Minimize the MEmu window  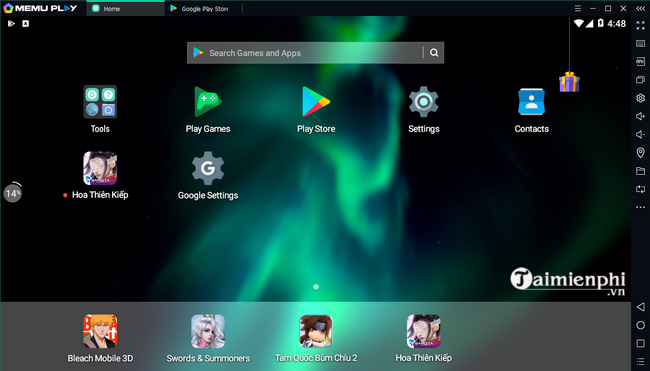pyautogui.click(x=593, y=8)
